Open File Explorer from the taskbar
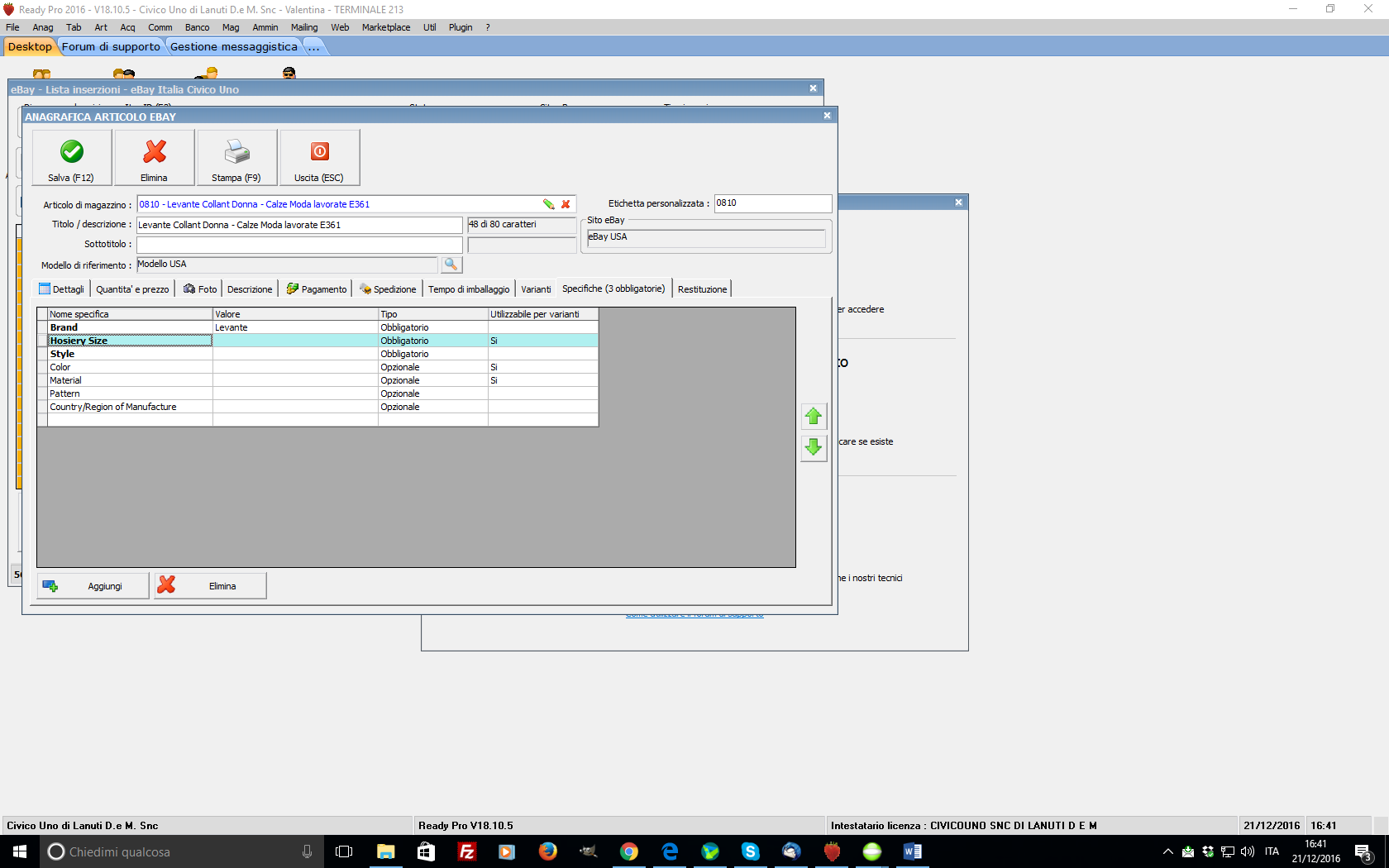 pos(386,851)
